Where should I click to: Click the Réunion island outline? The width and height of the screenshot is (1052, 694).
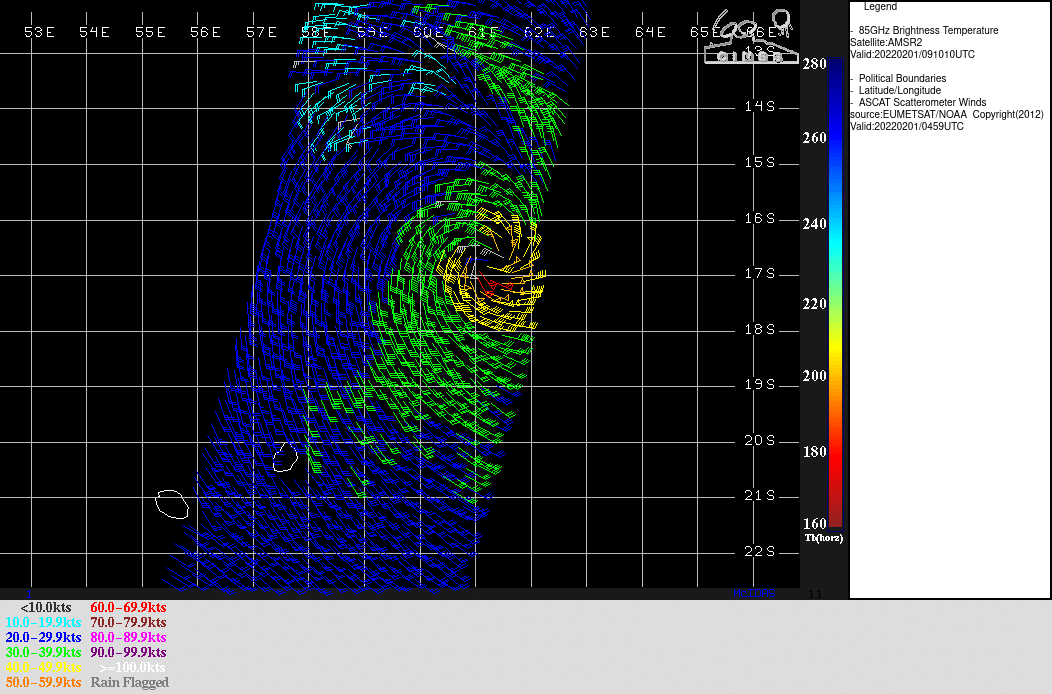(x=172, y=504)
